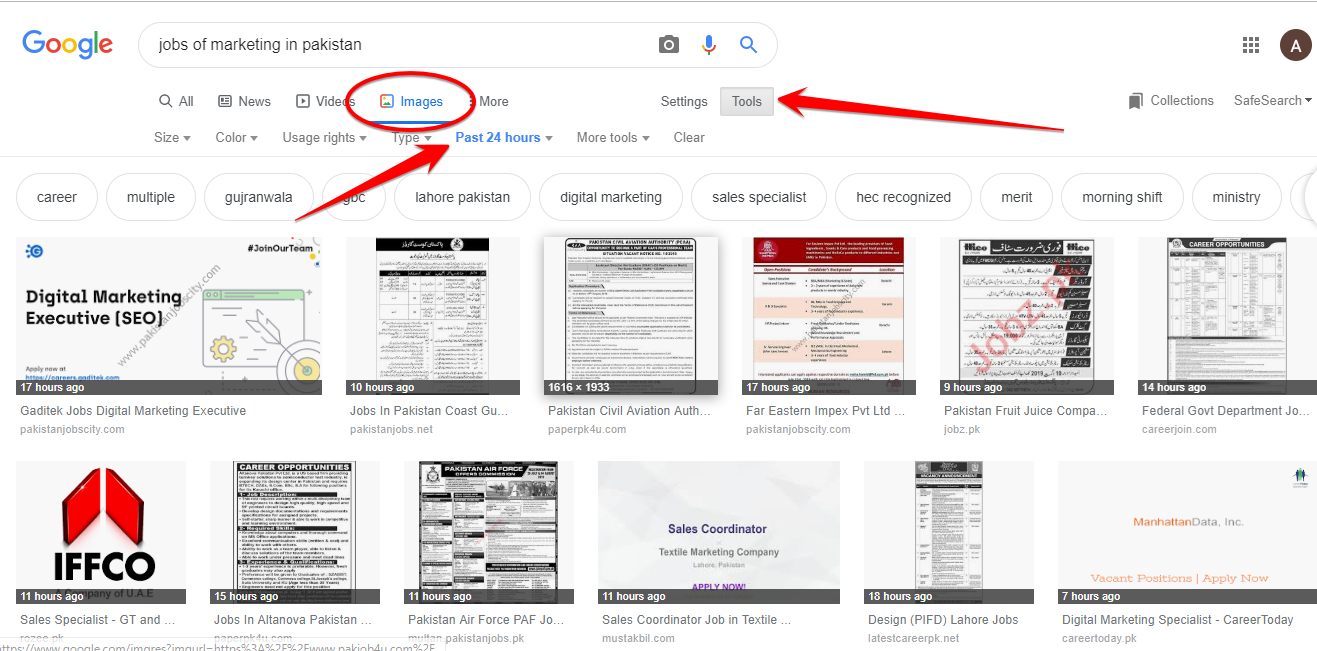Expand the Size filter dropdown
Viewport: 1317px width, 651px height.
172,138
